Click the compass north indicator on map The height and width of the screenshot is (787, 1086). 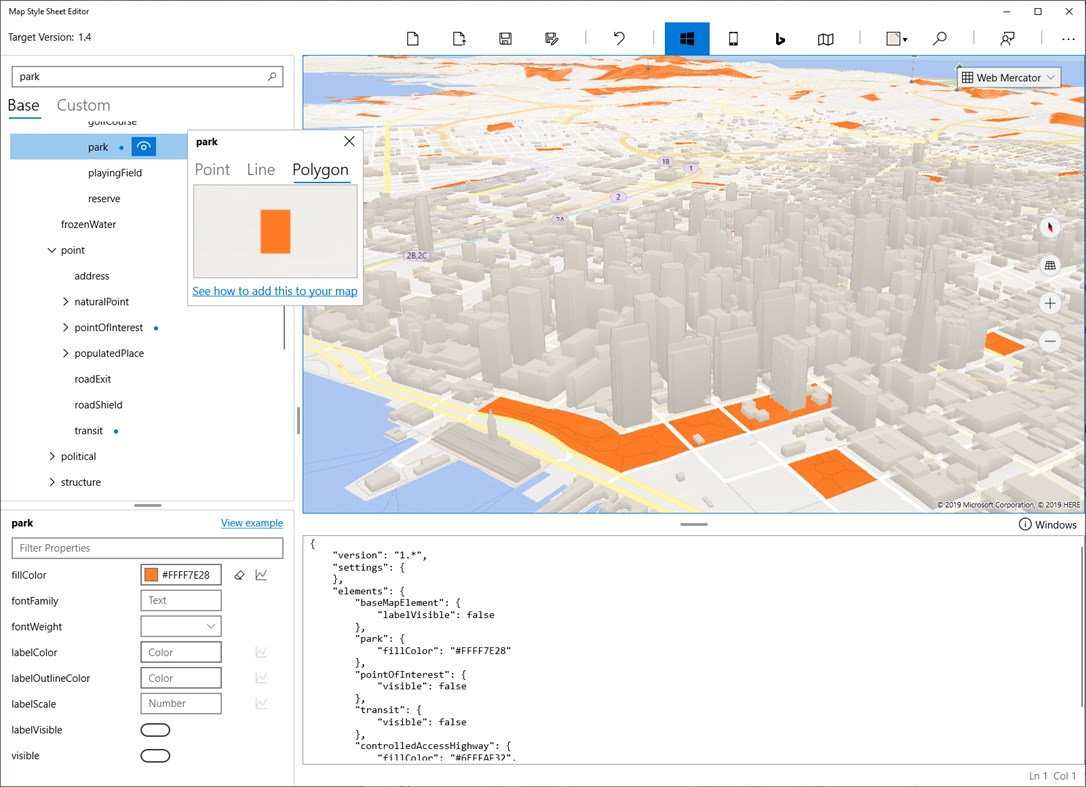(1050, 227)
